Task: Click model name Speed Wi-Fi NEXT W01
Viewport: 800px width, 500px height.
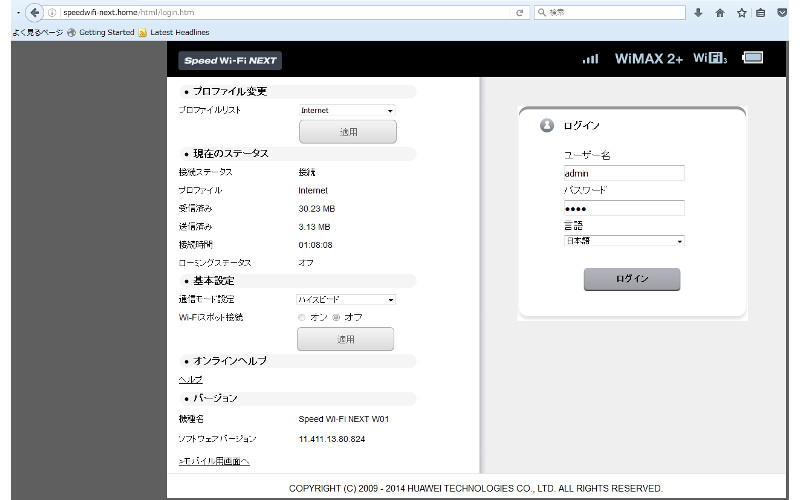Action: tap(343, 419)
